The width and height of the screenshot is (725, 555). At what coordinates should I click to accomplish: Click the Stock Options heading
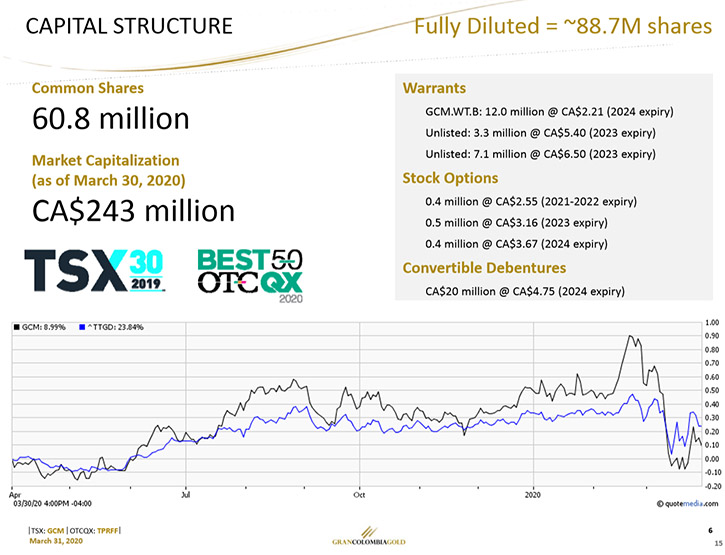[450, 178]
